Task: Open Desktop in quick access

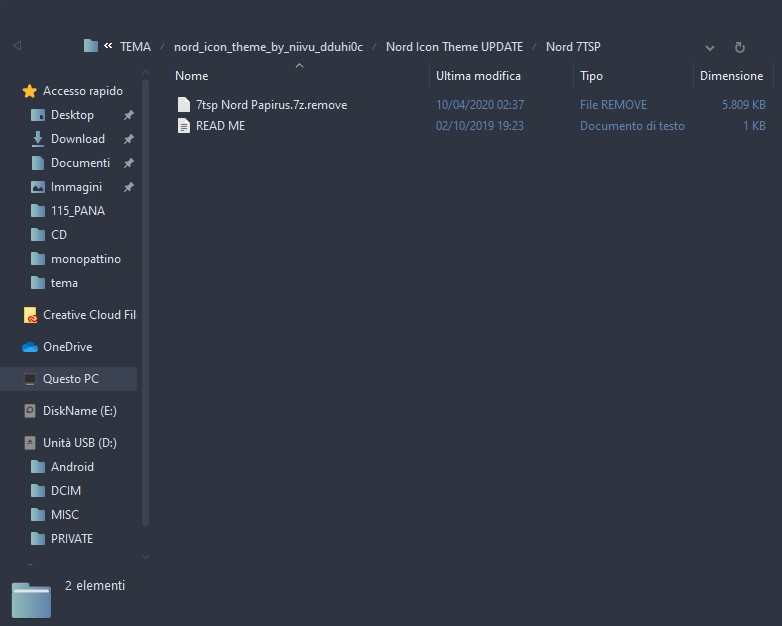Action: (72, 115)
